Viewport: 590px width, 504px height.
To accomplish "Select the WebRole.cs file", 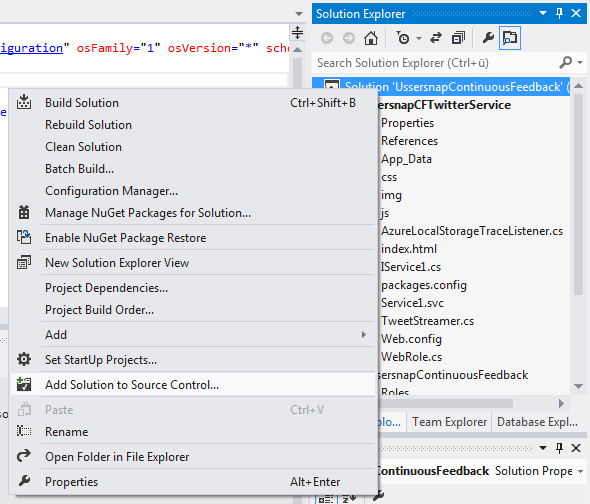I will 411,357.
